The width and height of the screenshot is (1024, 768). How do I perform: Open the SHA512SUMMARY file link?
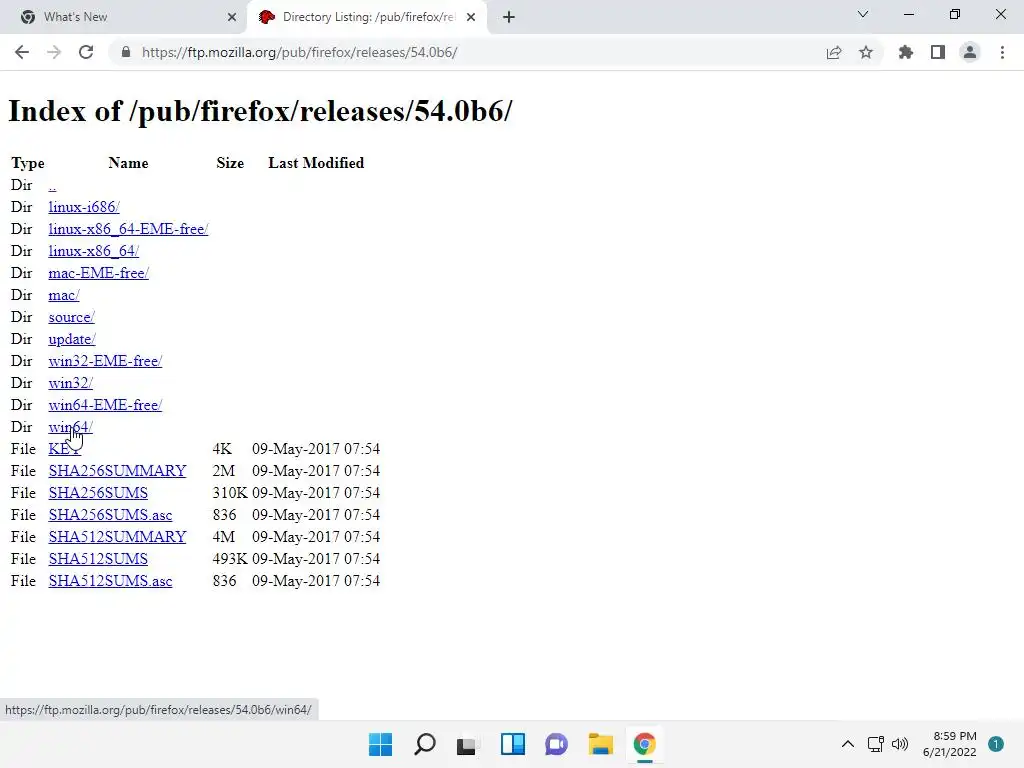click(117, 537)
